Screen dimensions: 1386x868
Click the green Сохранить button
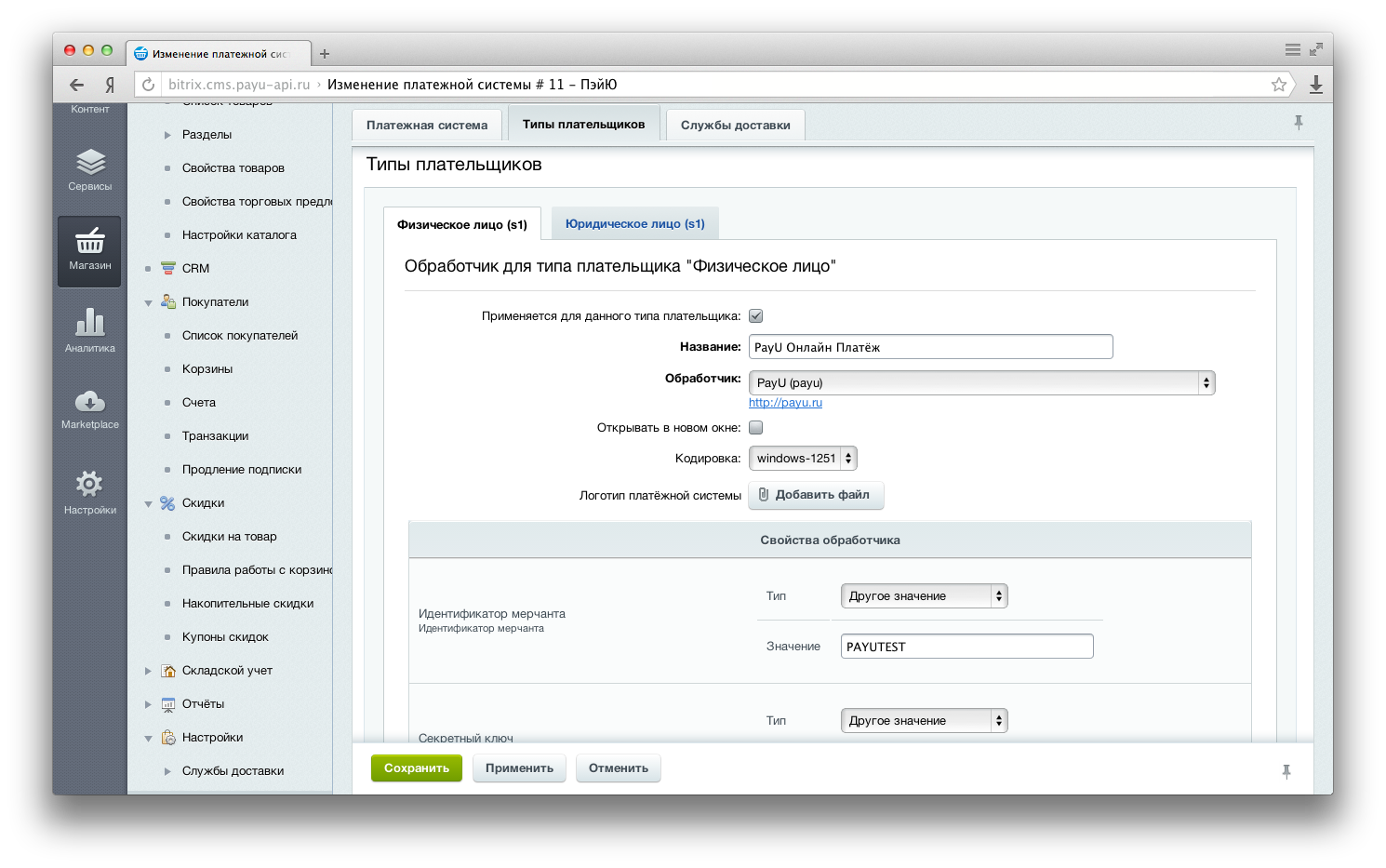pyautogui.click(x=416, y=768)
